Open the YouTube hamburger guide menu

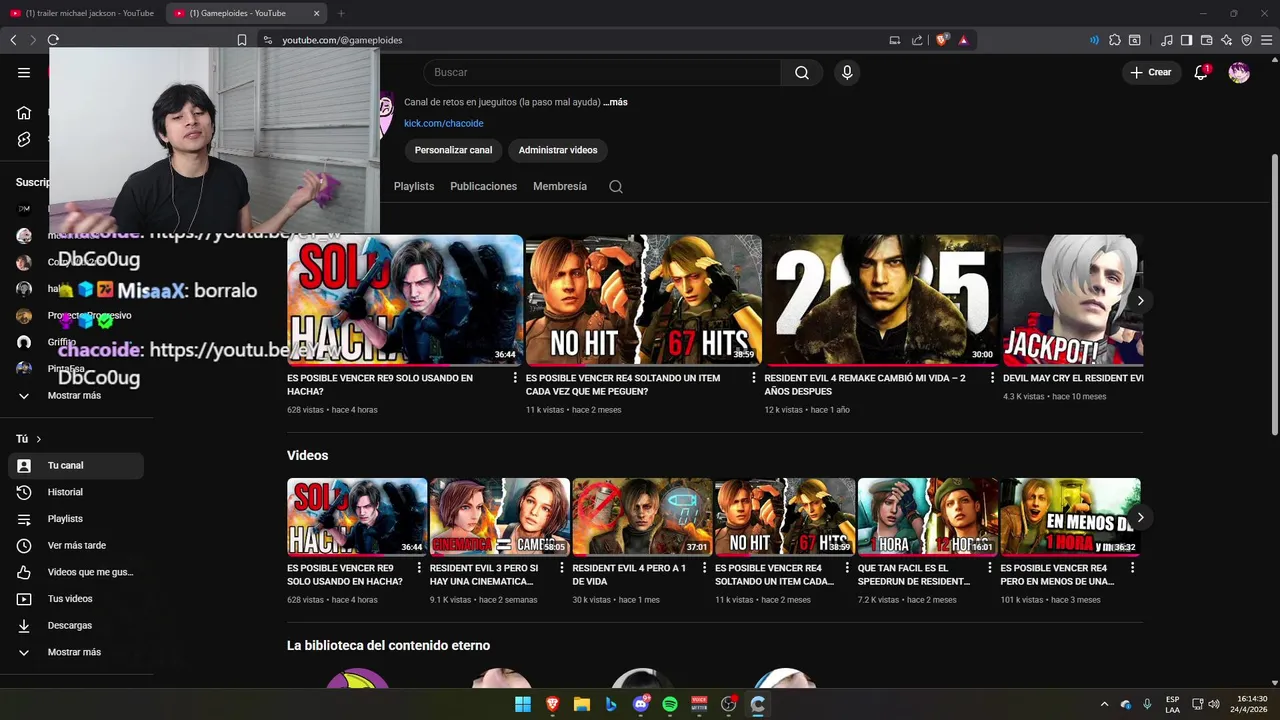pyautogui.click(x=24, y=72)
